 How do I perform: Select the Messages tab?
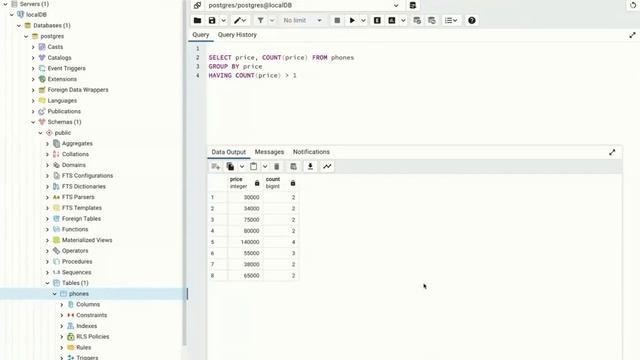(269, 152)
